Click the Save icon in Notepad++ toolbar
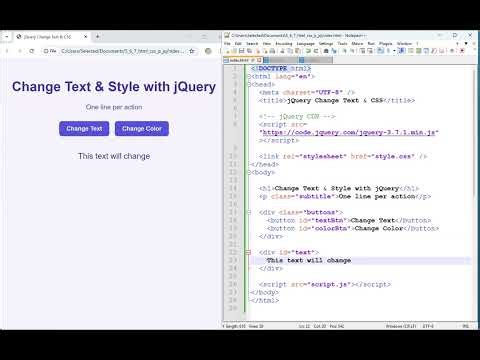Viewport: 480px width, 360px height. click(241, 51)
